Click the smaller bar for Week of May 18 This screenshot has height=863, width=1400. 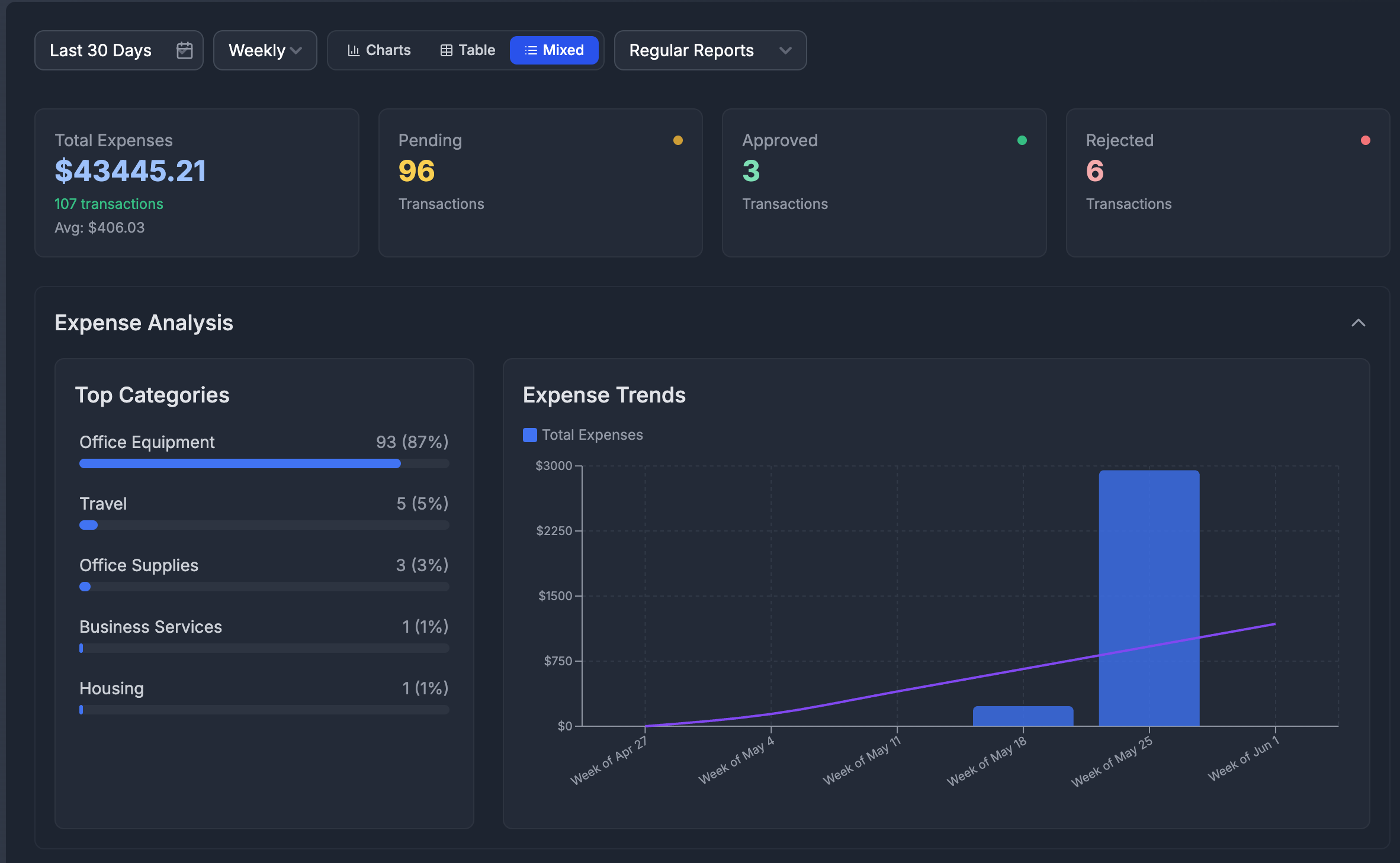click(1022, 716)
